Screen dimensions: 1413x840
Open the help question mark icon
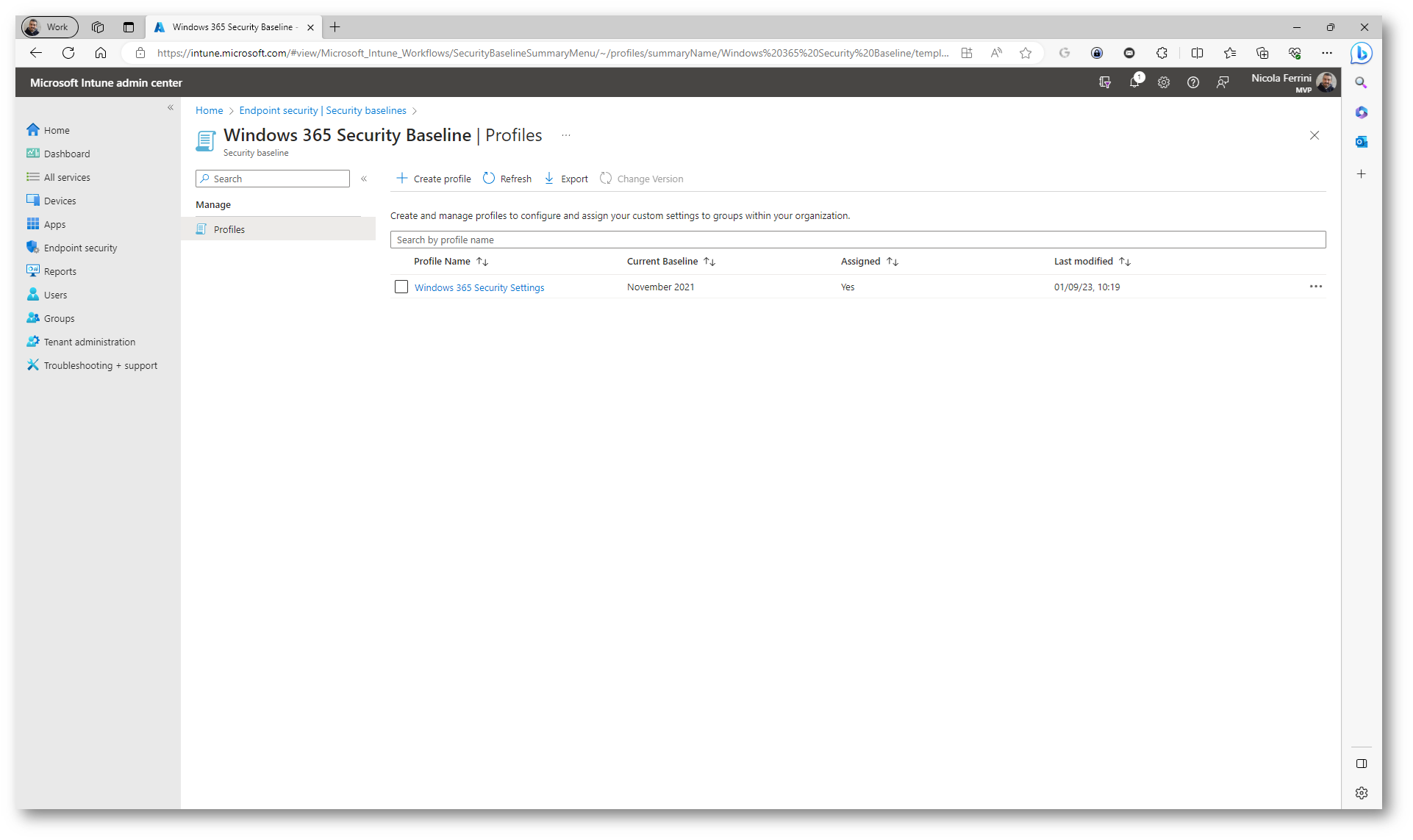click(x=1193, y=82)
